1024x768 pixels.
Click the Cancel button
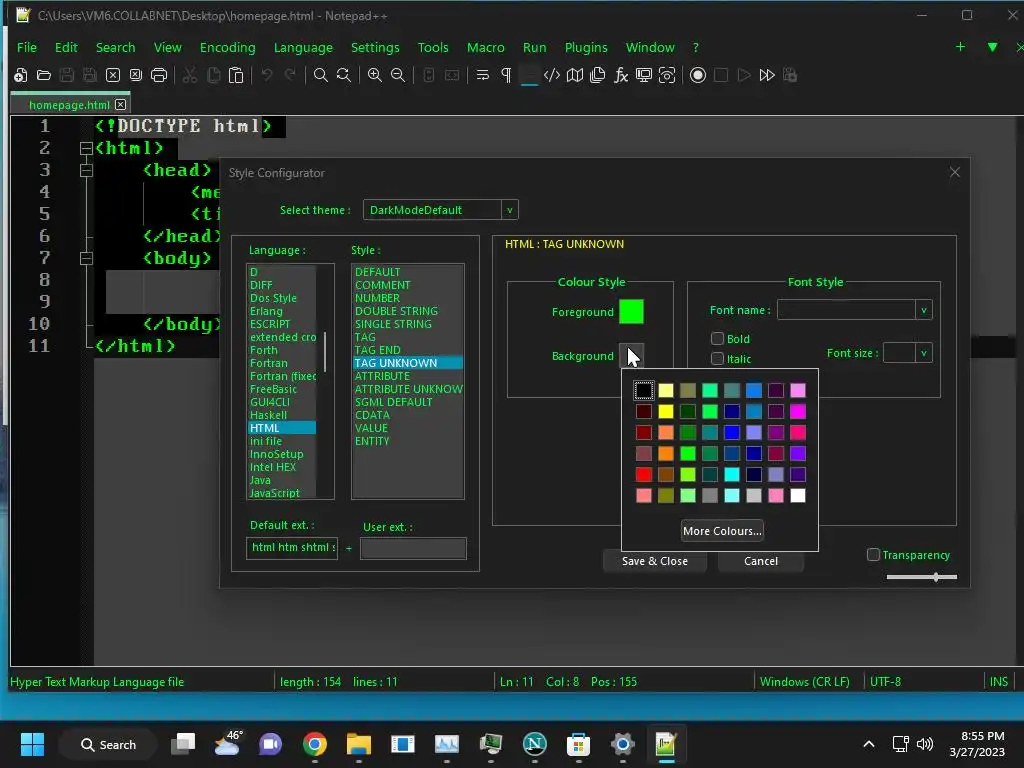[761, 561]
